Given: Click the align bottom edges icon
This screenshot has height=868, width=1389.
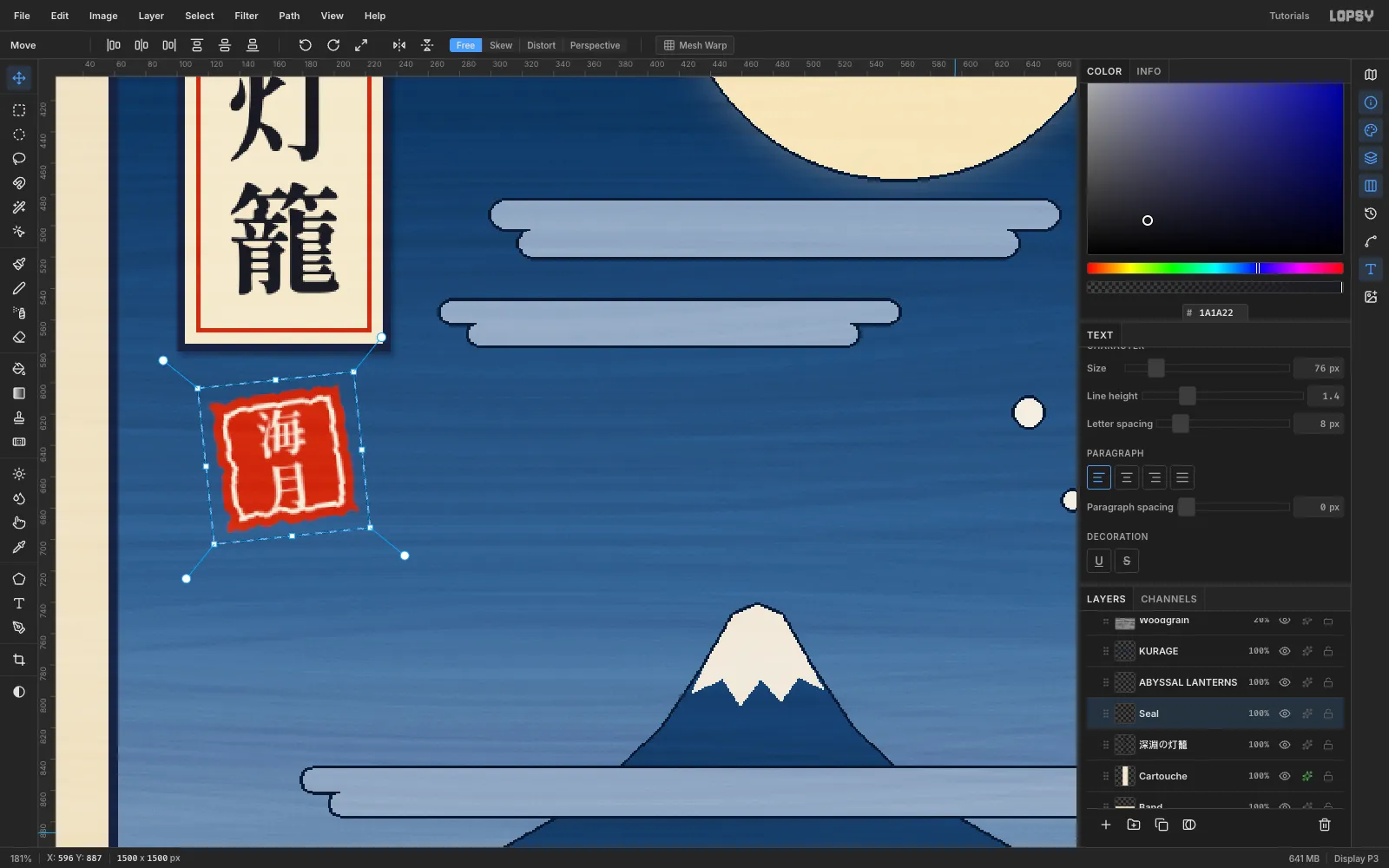Looking at the screenshot, I should (253, 45).
